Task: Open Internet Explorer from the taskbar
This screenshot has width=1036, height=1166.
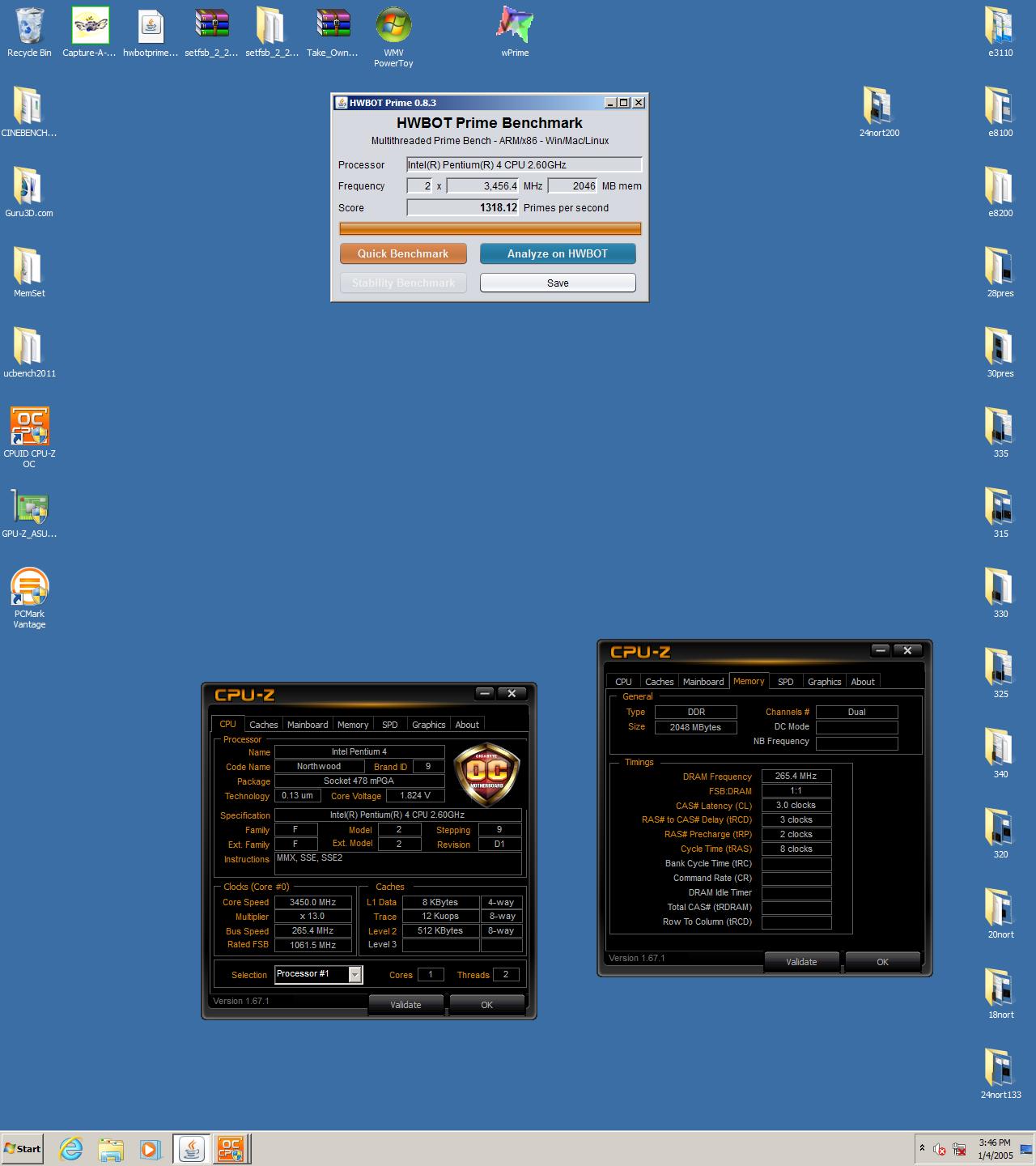Action: (71, 1148)
